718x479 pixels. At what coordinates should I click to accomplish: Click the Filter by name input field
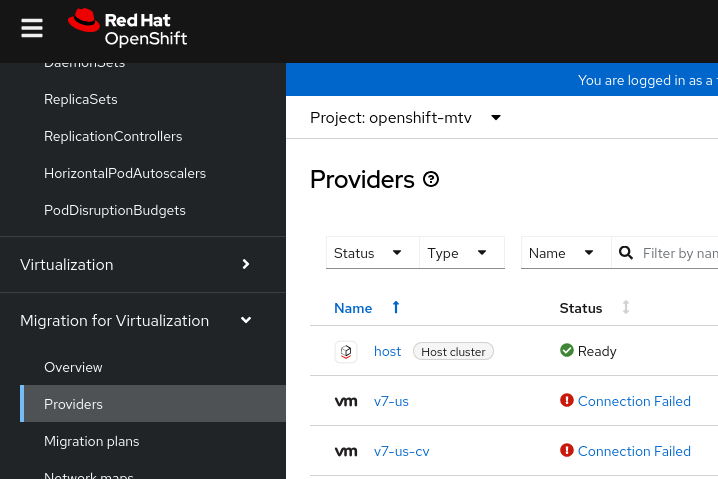tap(680, 253)
